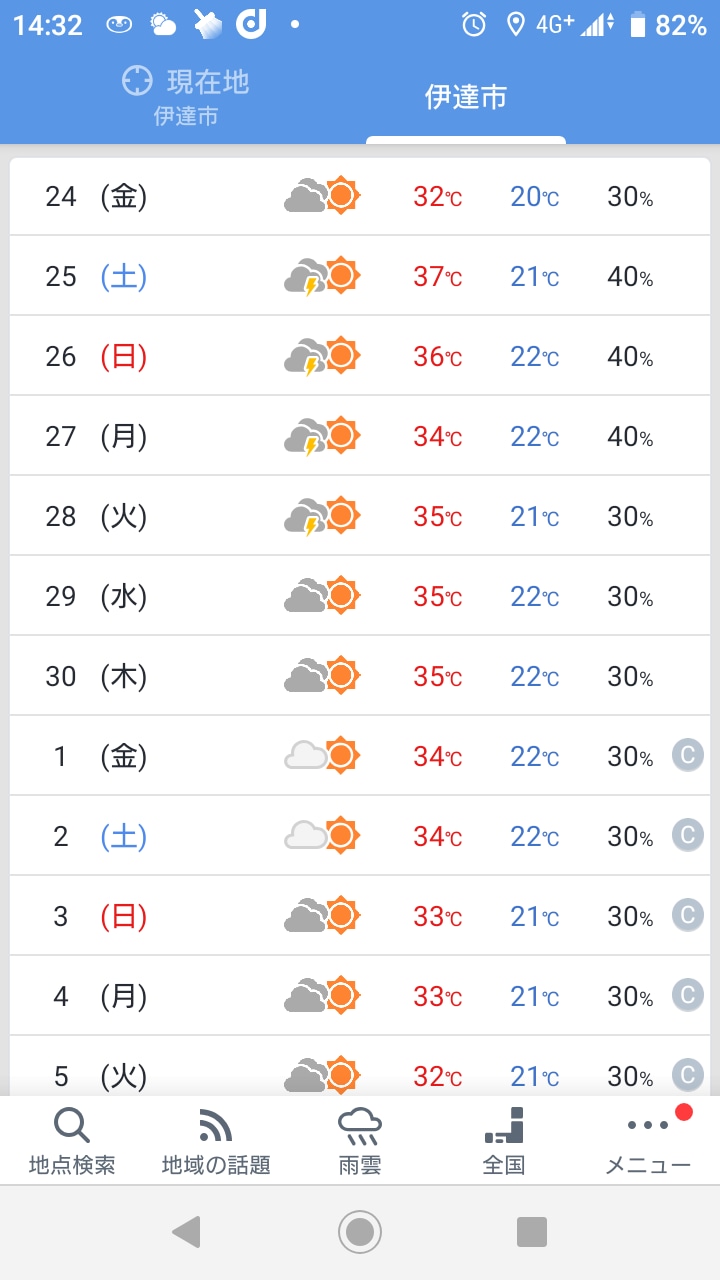Open 雨雲 rain radar
The image size is (720, 1280).
click(x=360, y=1140)
